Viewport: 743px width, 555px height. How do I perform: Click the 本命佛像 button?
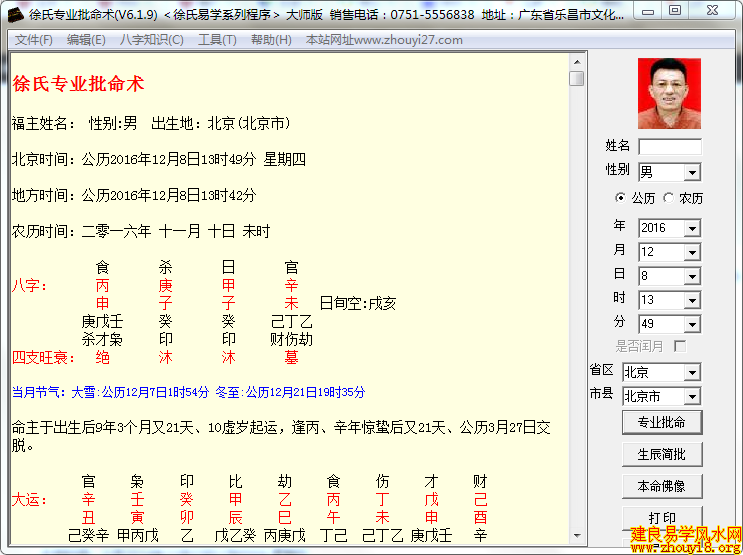pos(661,487)
